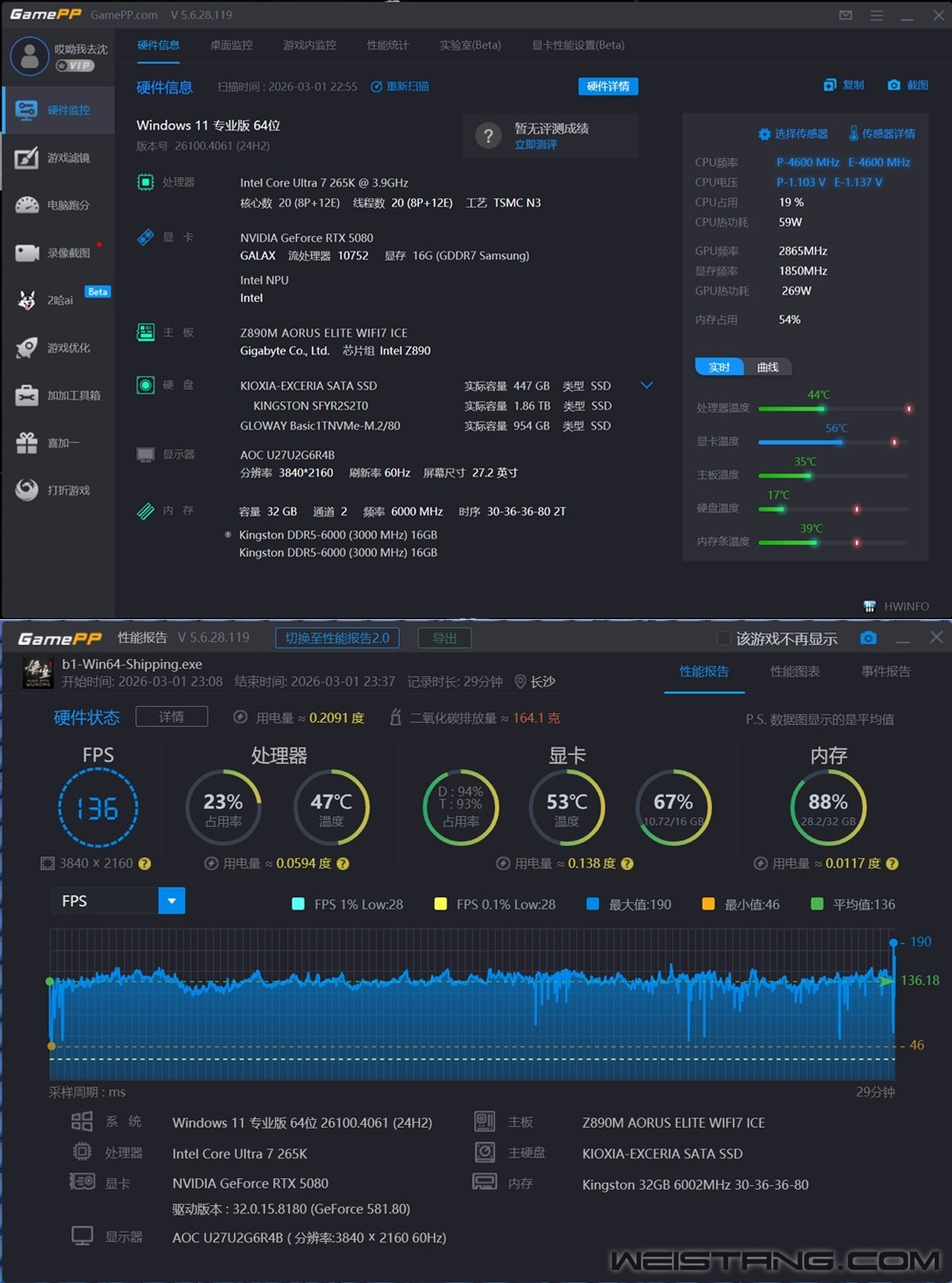Viewport: 952px width, 1283px height.
Task: Open the 游戏优化 sidebar item
Action: [x=57, y=348]
